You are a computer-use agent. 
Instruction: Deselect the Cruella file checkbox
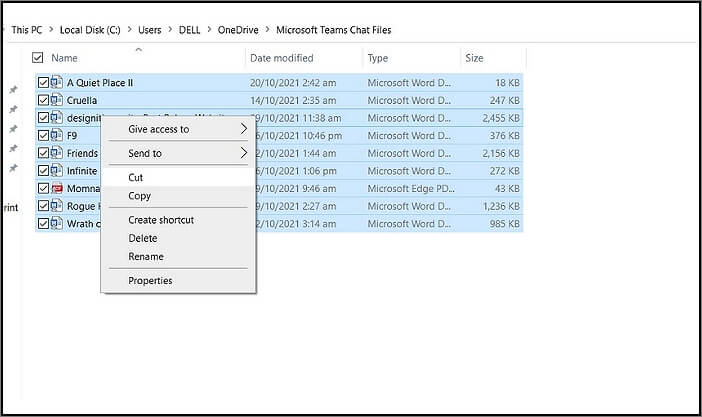[42, 100]
